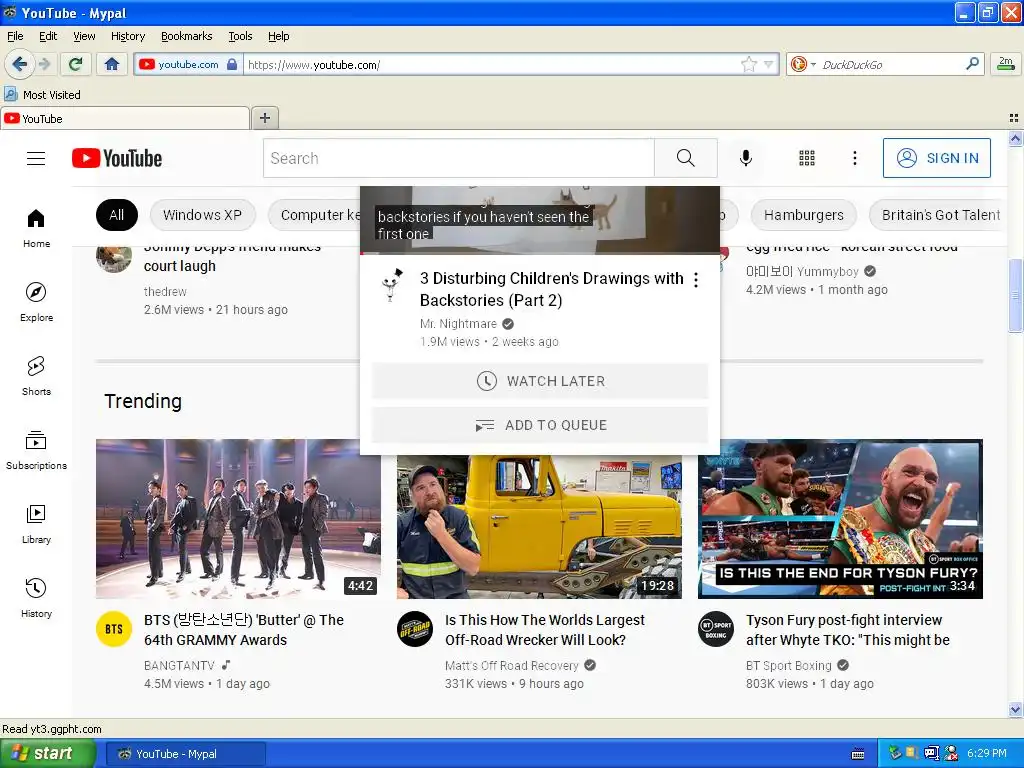The height and width of the screenshot is (768, 1024).
Task: Open Tyson Fury post-fight interview title
Action: 848,630
